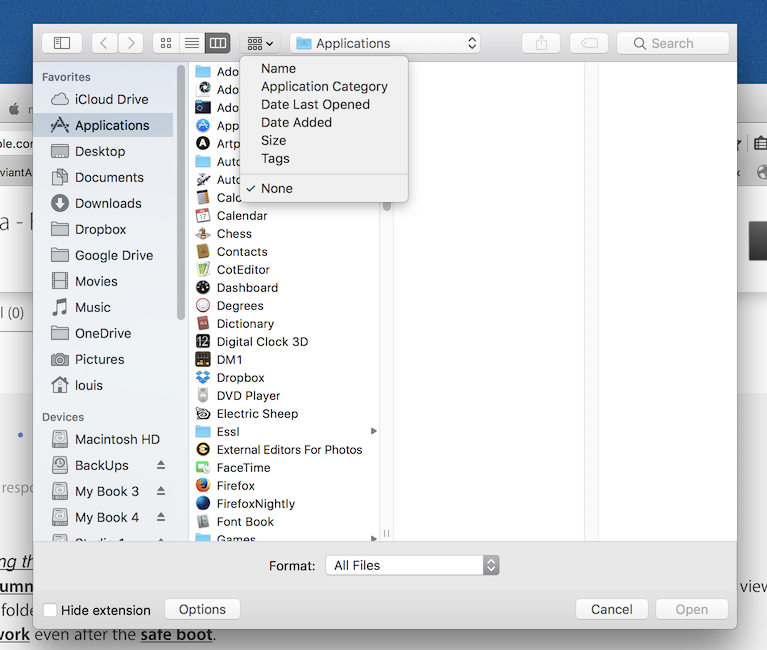The width and height of the screenshot is (767, 650).
Task: Toggle the Hide extension checkbox
Action: pyautogui.click(x=50, y=610)
